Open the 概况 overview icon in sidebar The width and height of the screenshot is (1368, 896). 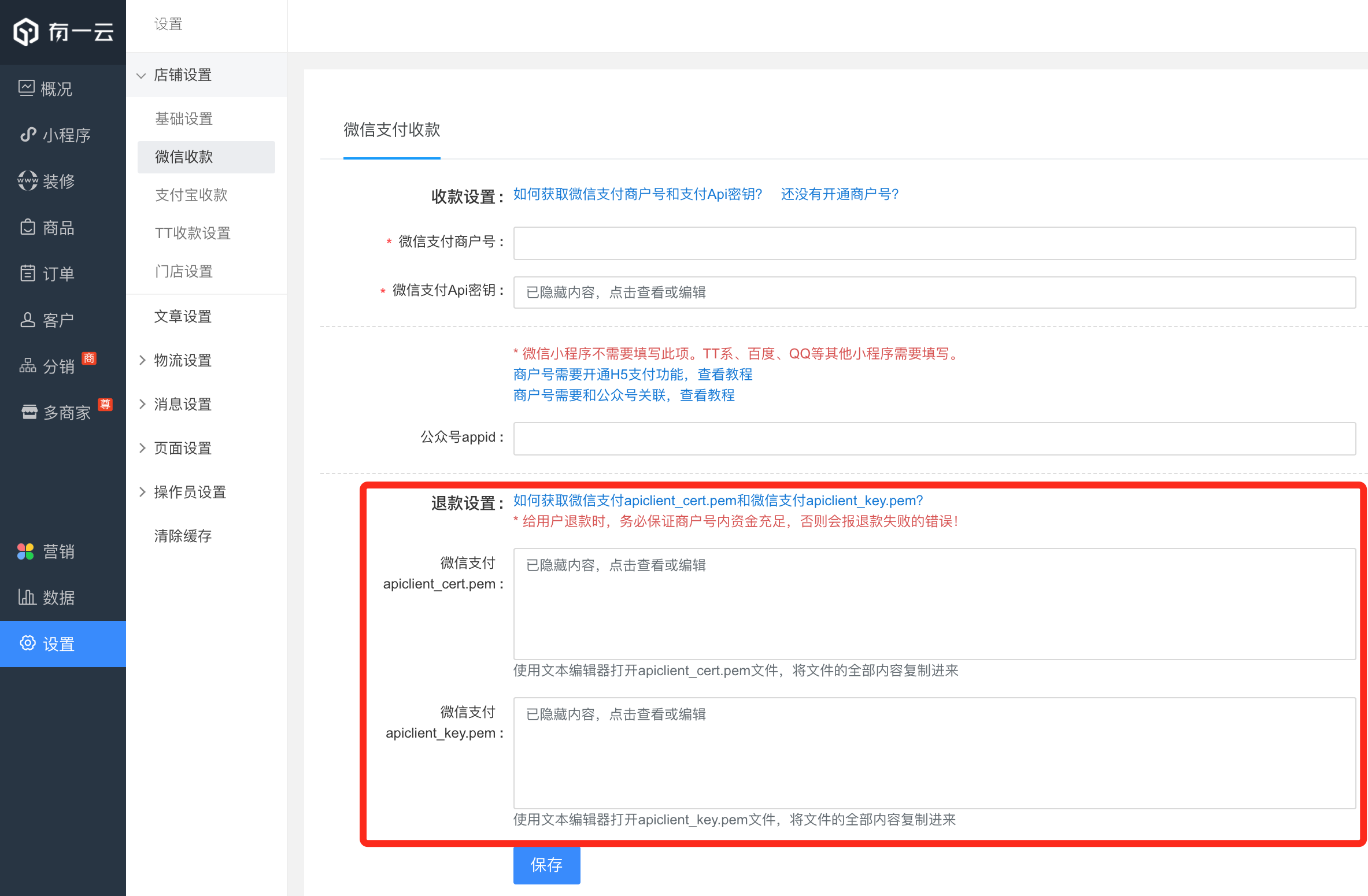pos(27,88)
